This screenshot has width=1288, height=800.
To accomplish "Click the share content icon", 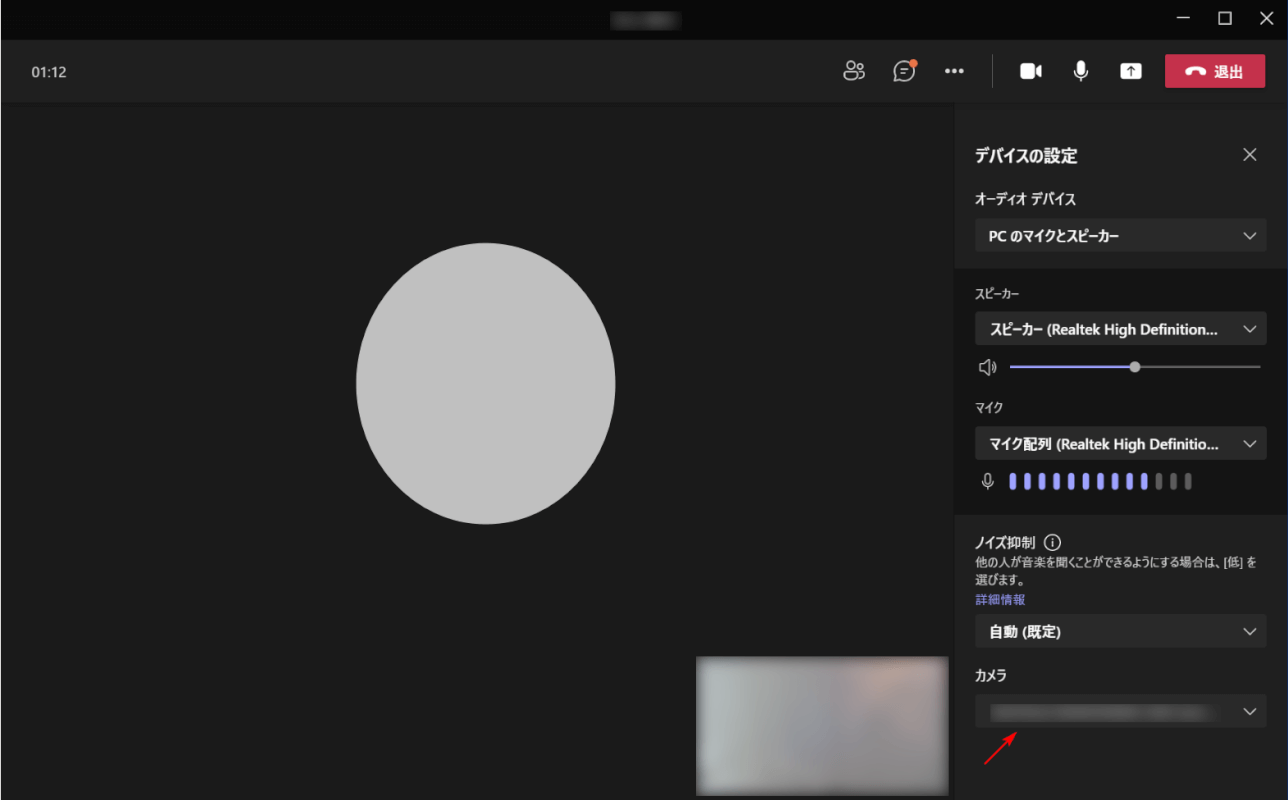I will 1131,71.
